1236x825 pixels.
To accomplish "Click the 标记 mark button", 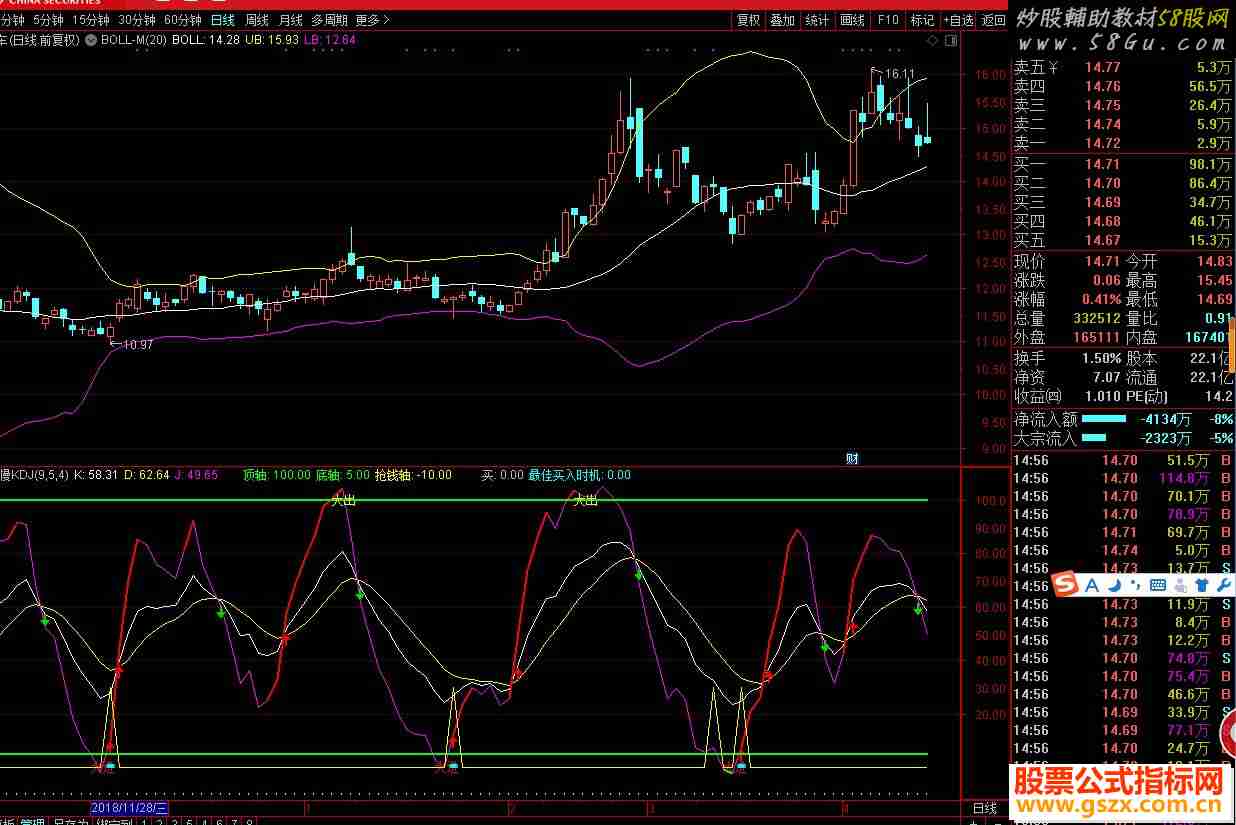I will point(922,19).
